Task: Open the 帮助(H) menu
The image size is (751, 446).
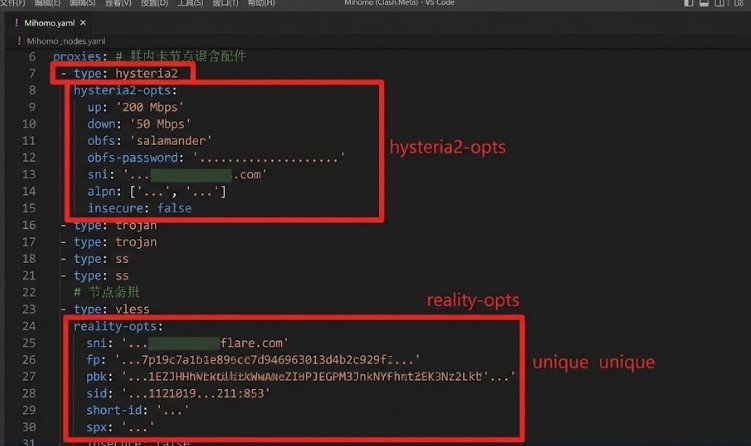Action: click(x=262, y=3)
